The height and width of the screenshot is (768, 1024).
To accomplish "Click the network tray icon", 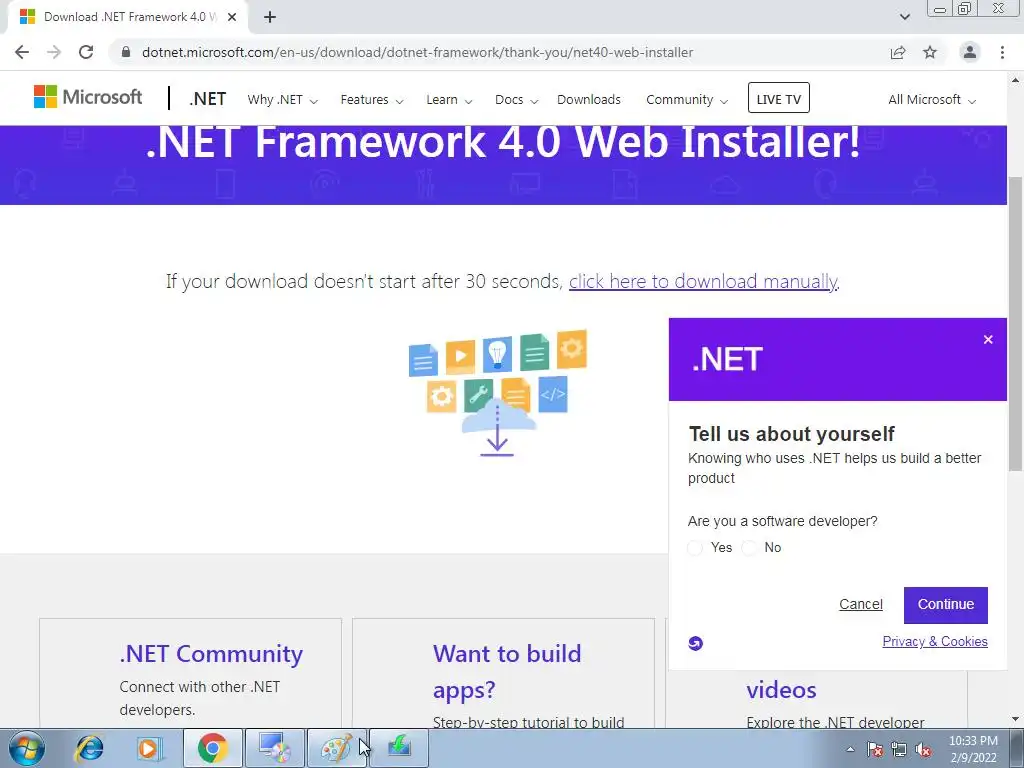I will [x=899, y=749].
